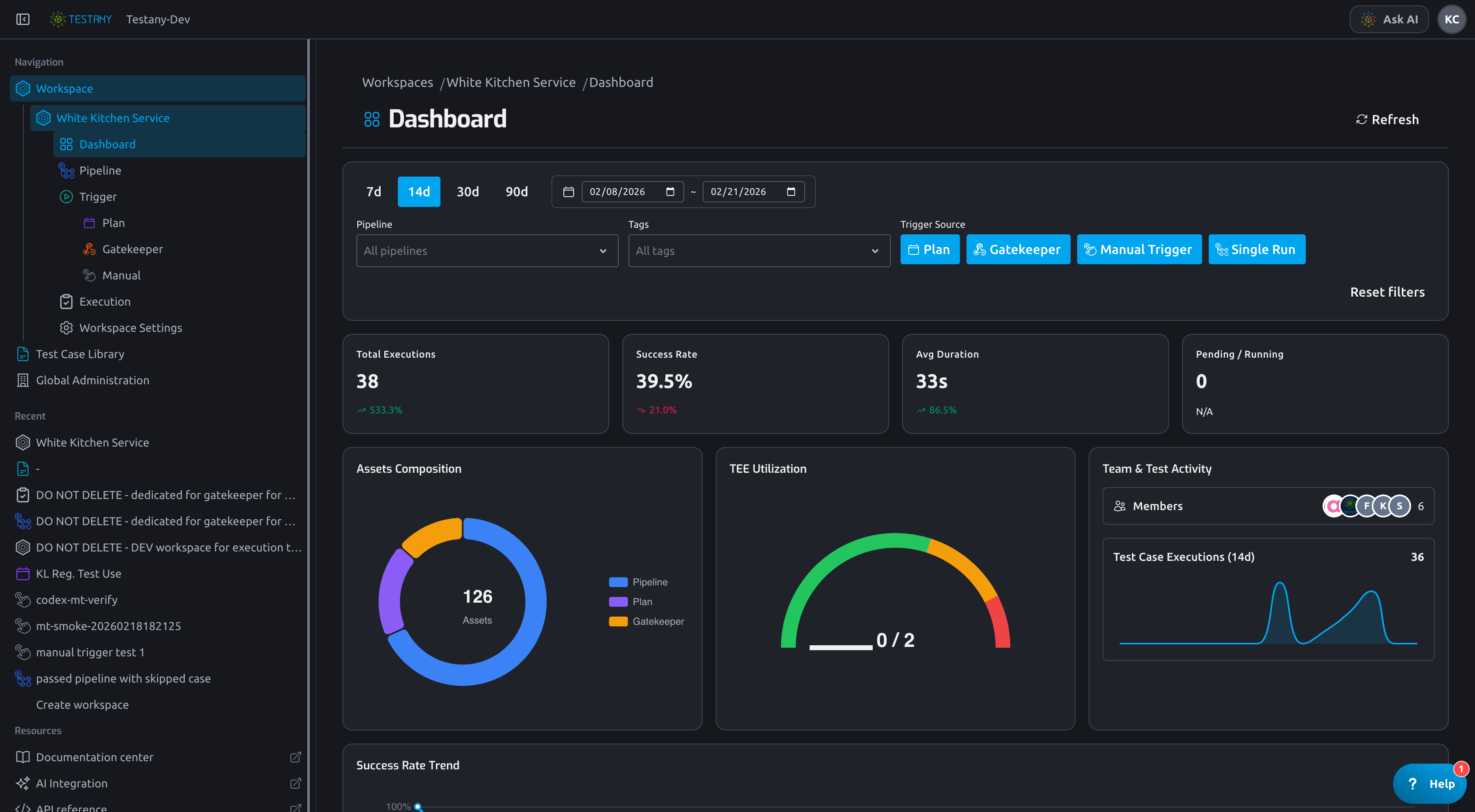The height and width of the screenshot is (812, 1475).
Task: Click the start date field 02/08/2026
Action: 632,192
